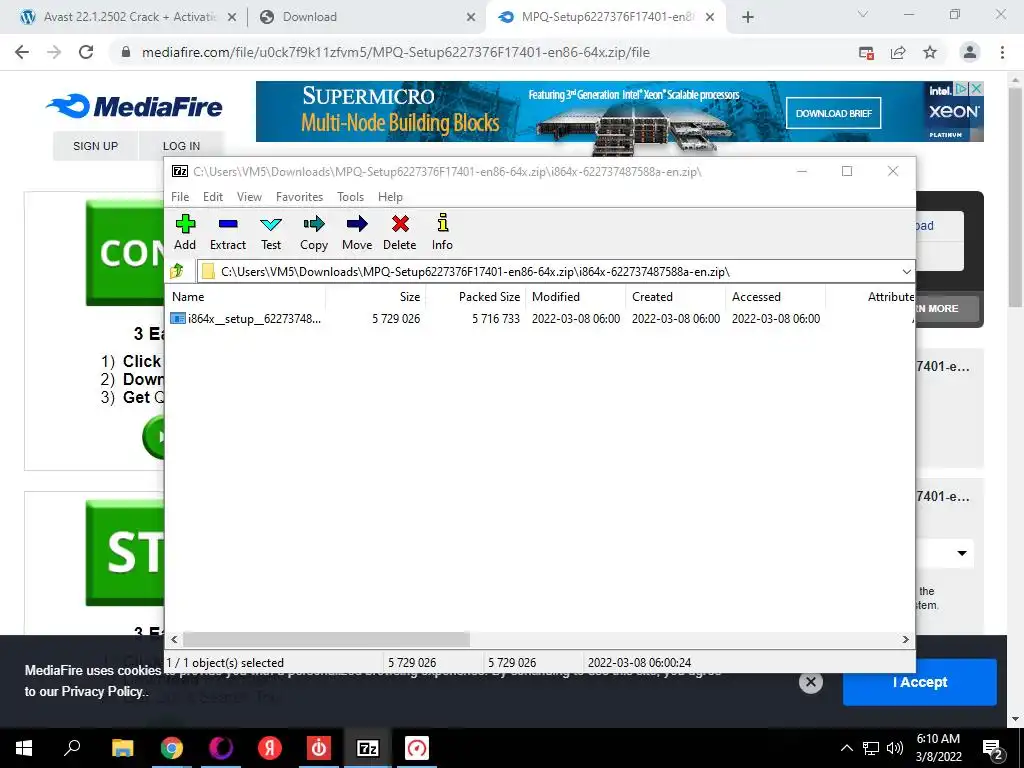The width and height of the screenshot is (1024, 768).
Task: Open the Edit menu in 7-Zip
Action: tap(213, 197)
